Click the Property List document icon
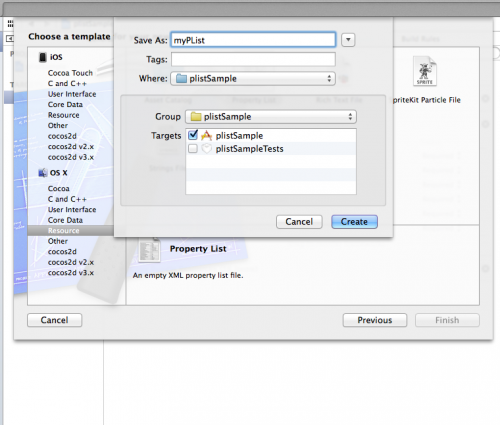 coord(149,250)
